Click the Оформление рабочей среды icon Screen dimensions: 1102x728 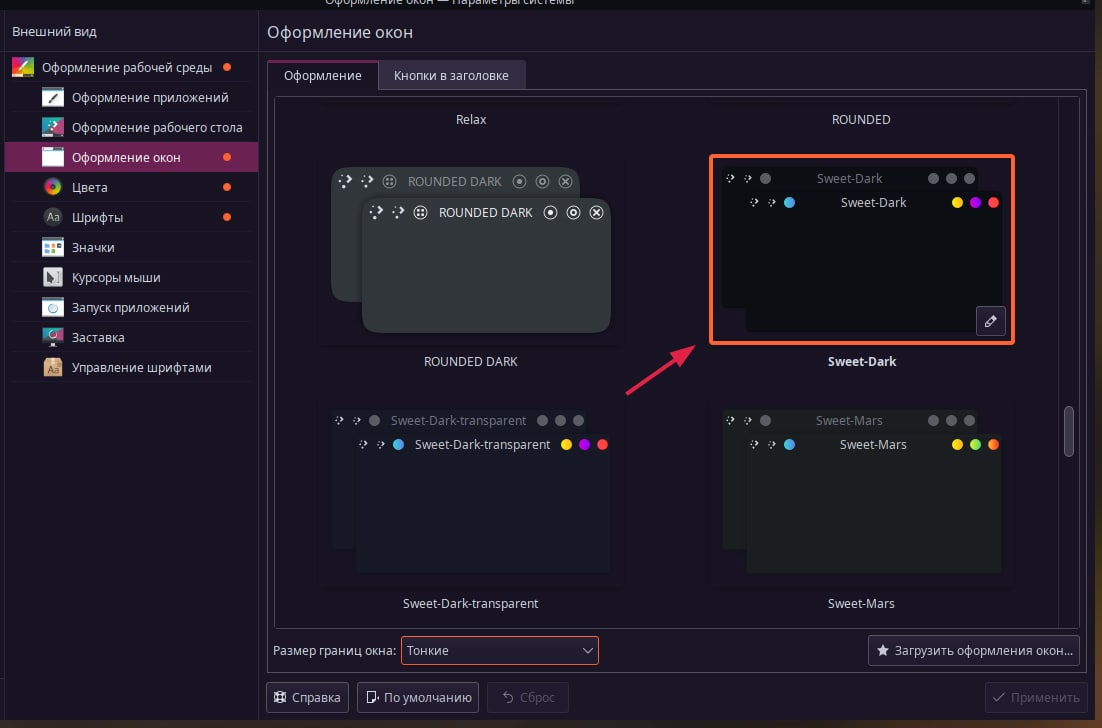click(x=22, y=67)
